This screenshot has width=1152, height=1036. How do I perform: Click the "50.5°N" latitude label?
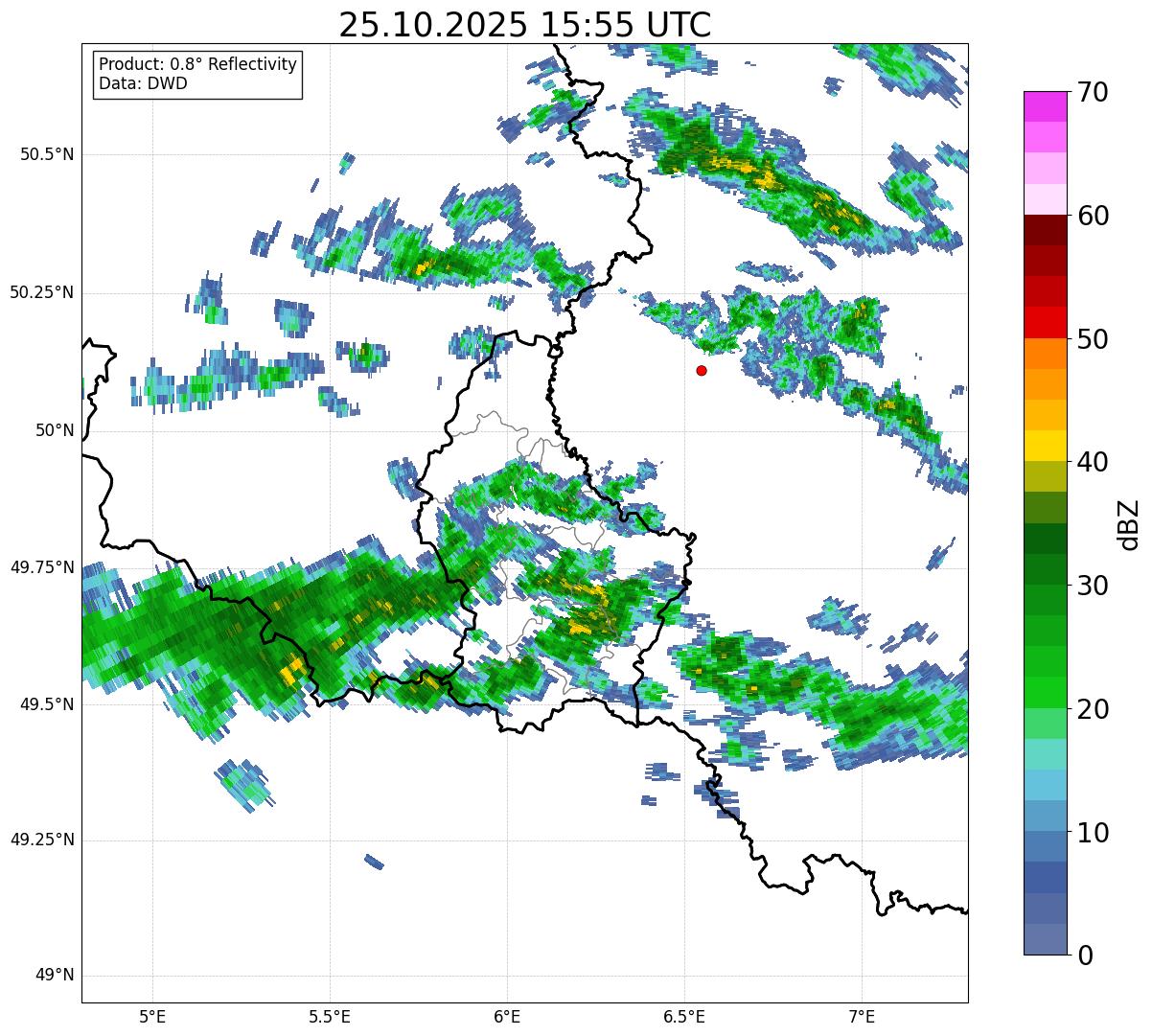point(47,154)
